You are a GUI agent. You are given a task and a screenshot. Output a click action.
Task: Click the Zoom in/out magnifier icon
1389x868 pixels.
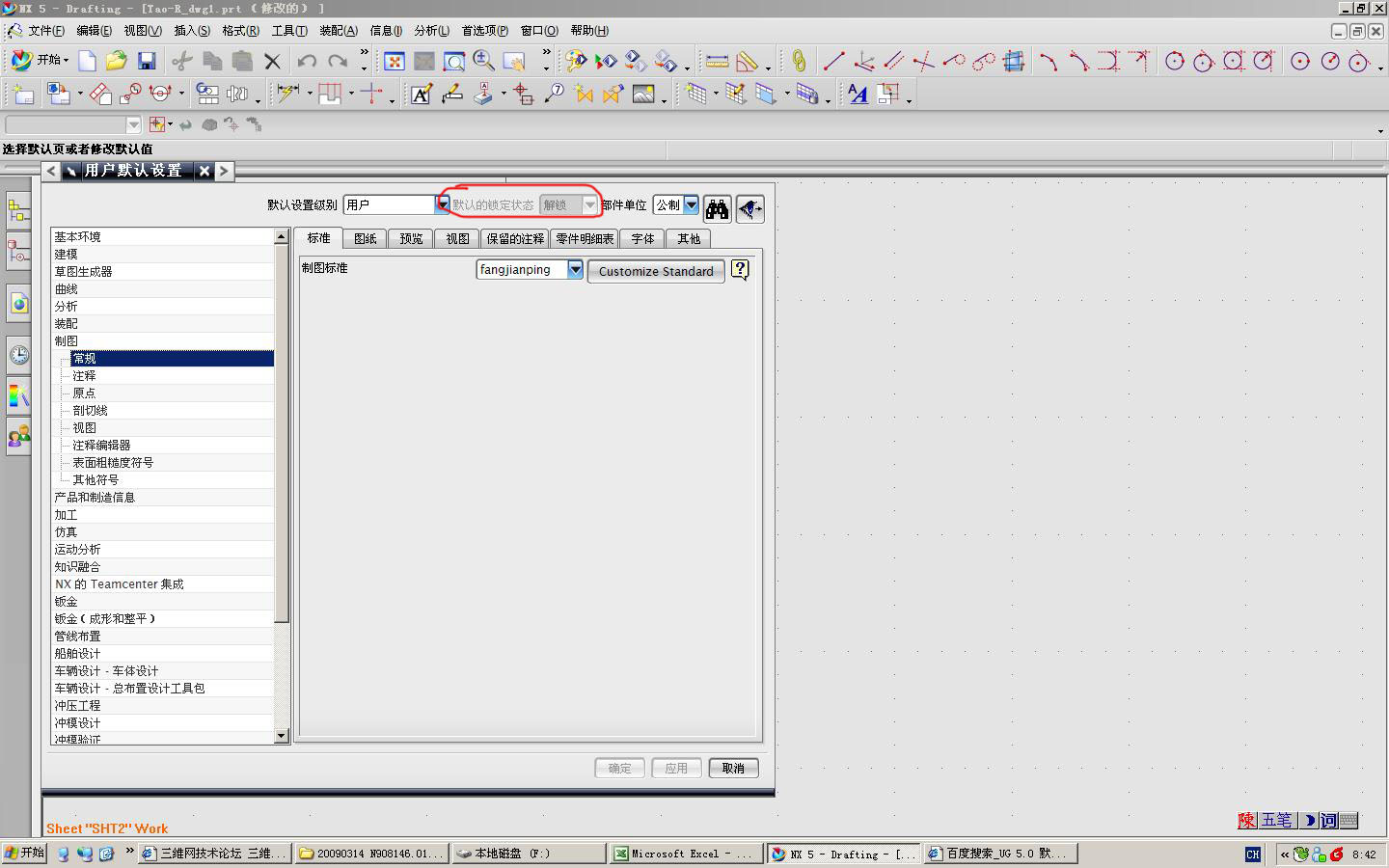(484, 62)
